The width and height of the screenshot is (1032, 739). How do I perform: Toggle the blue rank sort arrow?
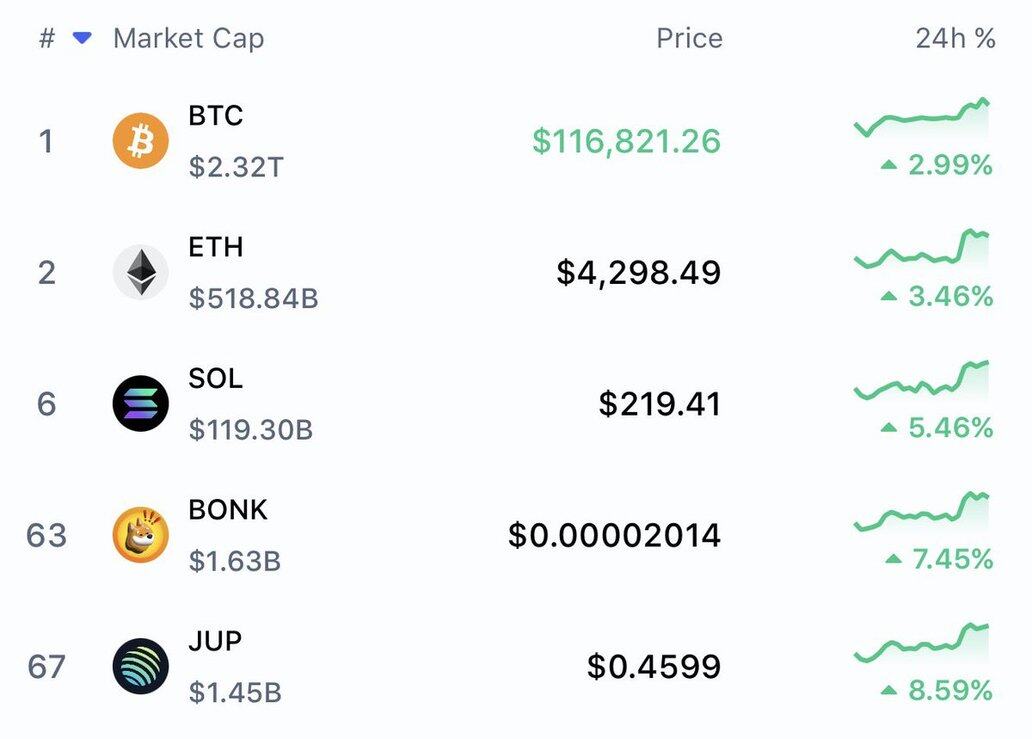point(82,38)
